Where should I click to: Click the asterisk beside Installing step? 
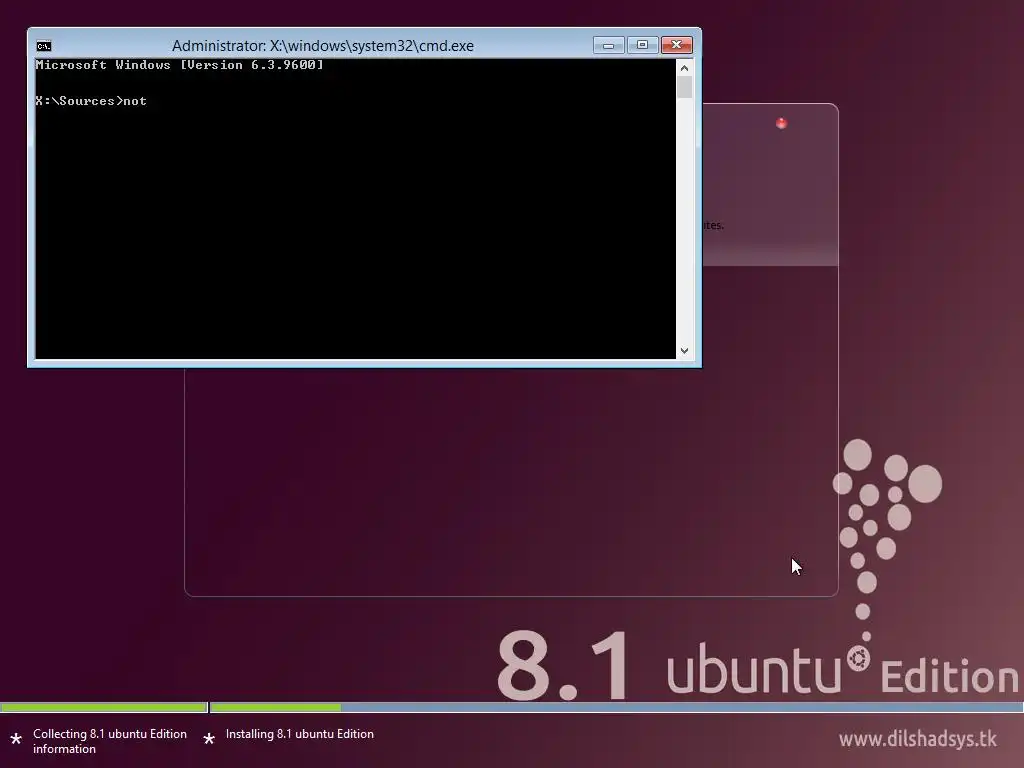209,739
